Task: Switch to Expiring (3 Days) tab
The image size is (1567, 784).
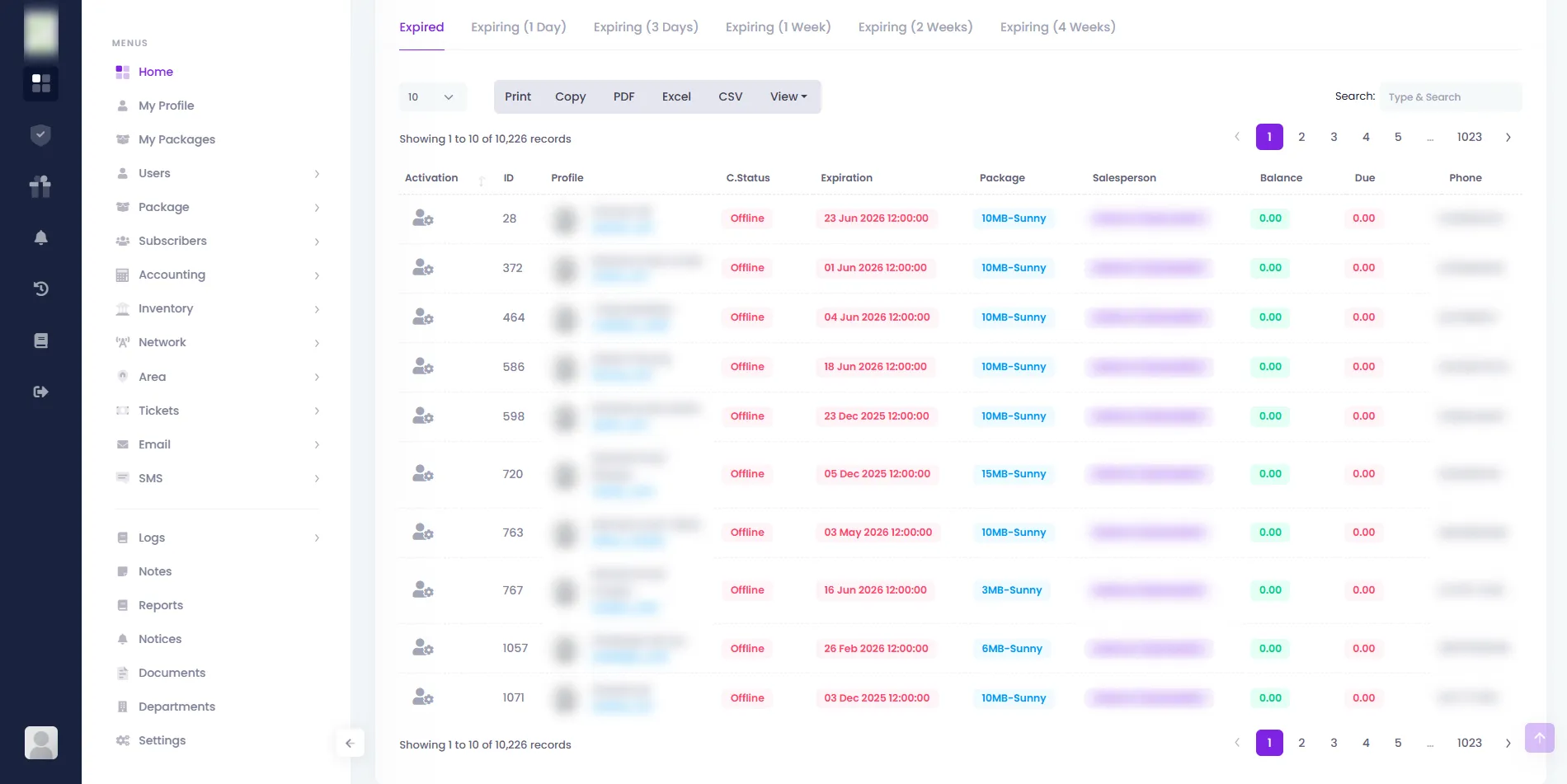Action: point(646,27)
